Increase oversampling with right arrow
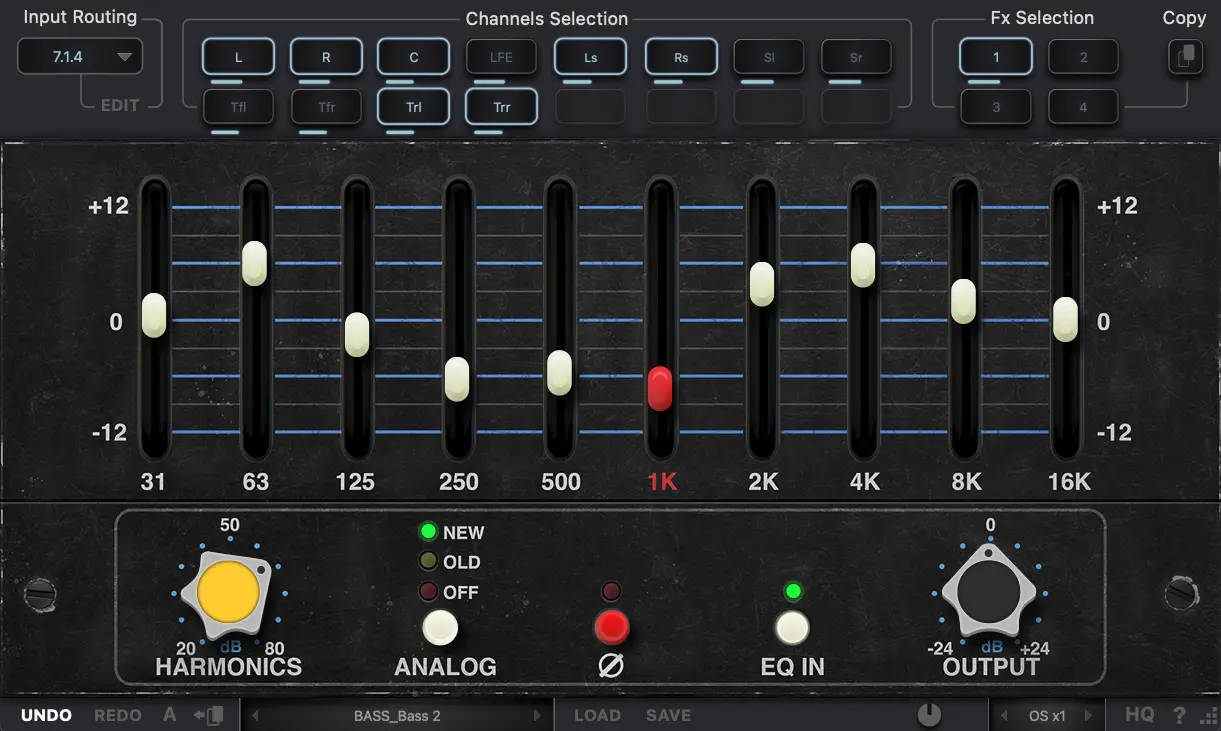 click(1091, 716)
